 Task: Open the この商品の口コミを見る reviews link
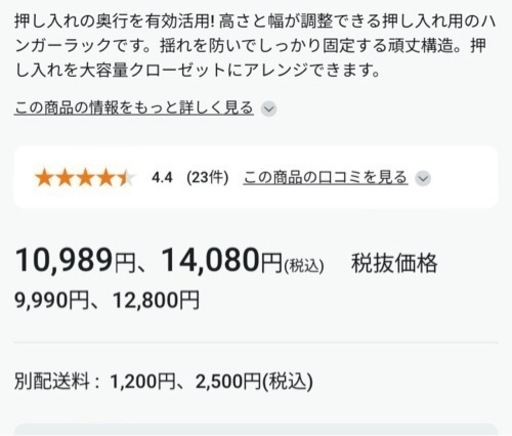pos(325,177)
